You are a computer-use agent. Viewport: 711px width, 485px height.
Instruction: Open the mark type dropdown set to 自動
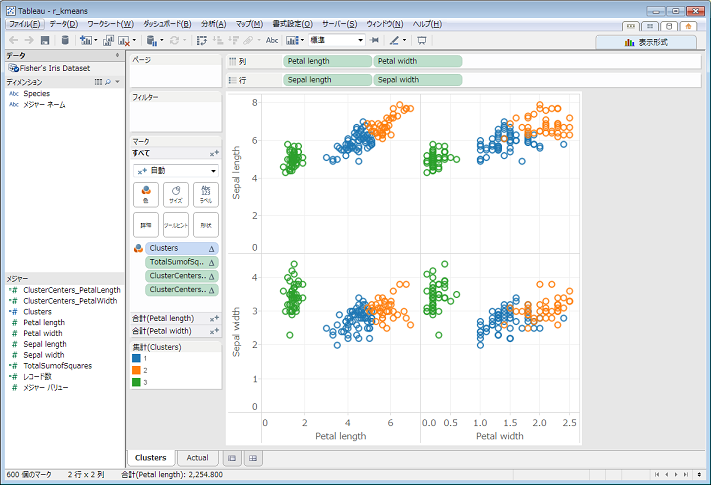tap(176, 171)
